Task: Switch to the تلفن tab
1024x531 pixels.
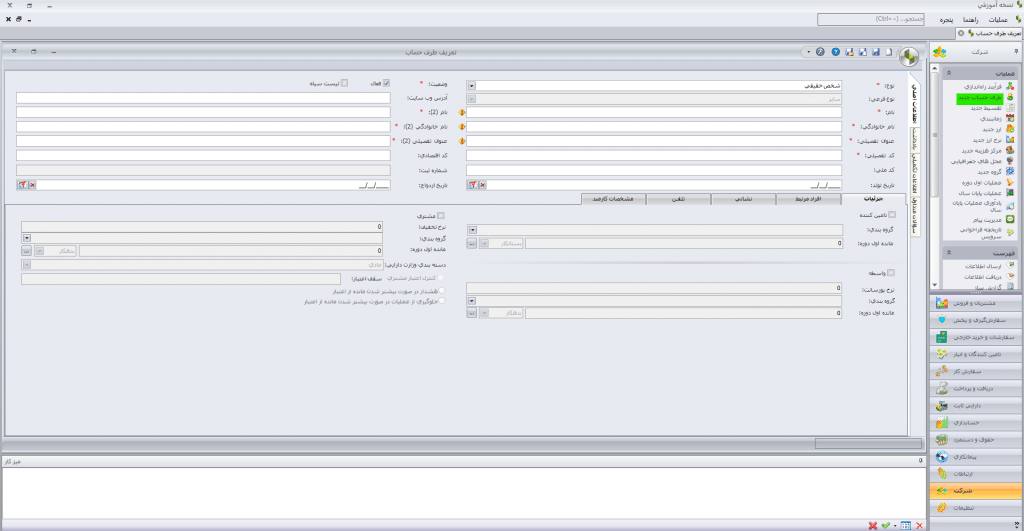Action: click(x=679, y=199)
